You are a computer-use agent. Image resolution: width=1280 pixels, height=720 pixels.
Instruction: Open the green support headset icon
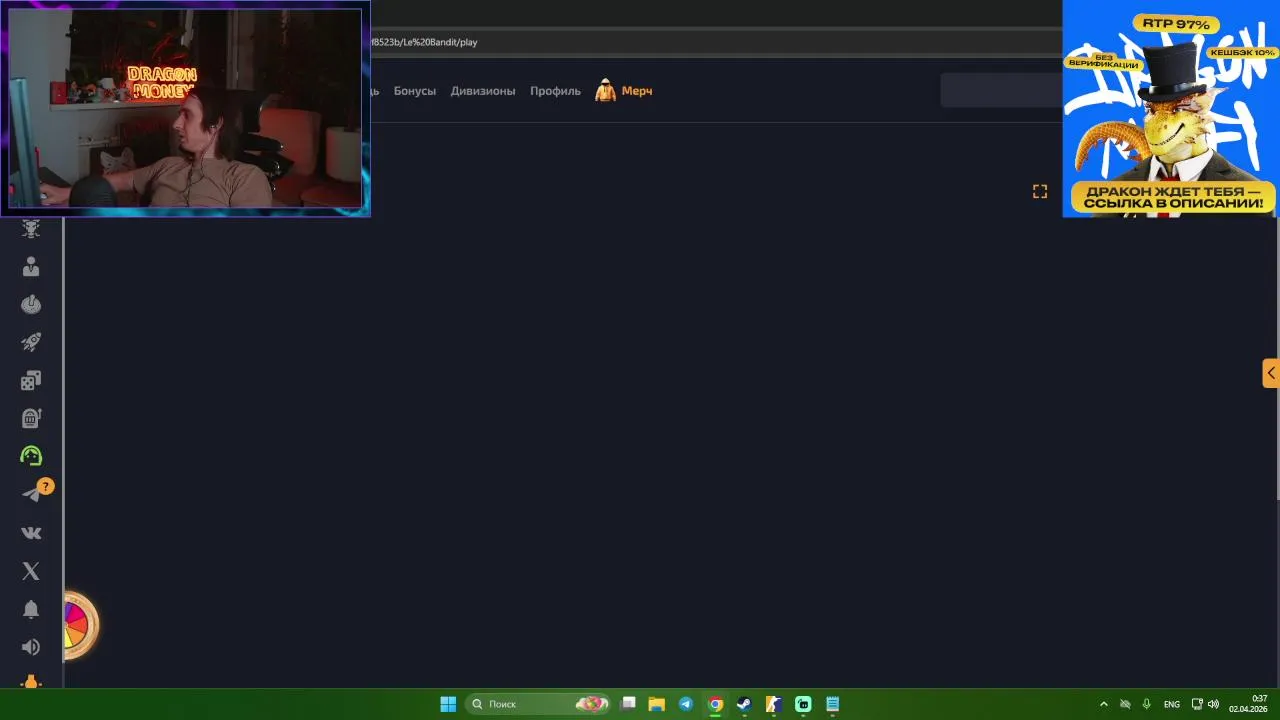pyautogui.click(x=31, y=456)
